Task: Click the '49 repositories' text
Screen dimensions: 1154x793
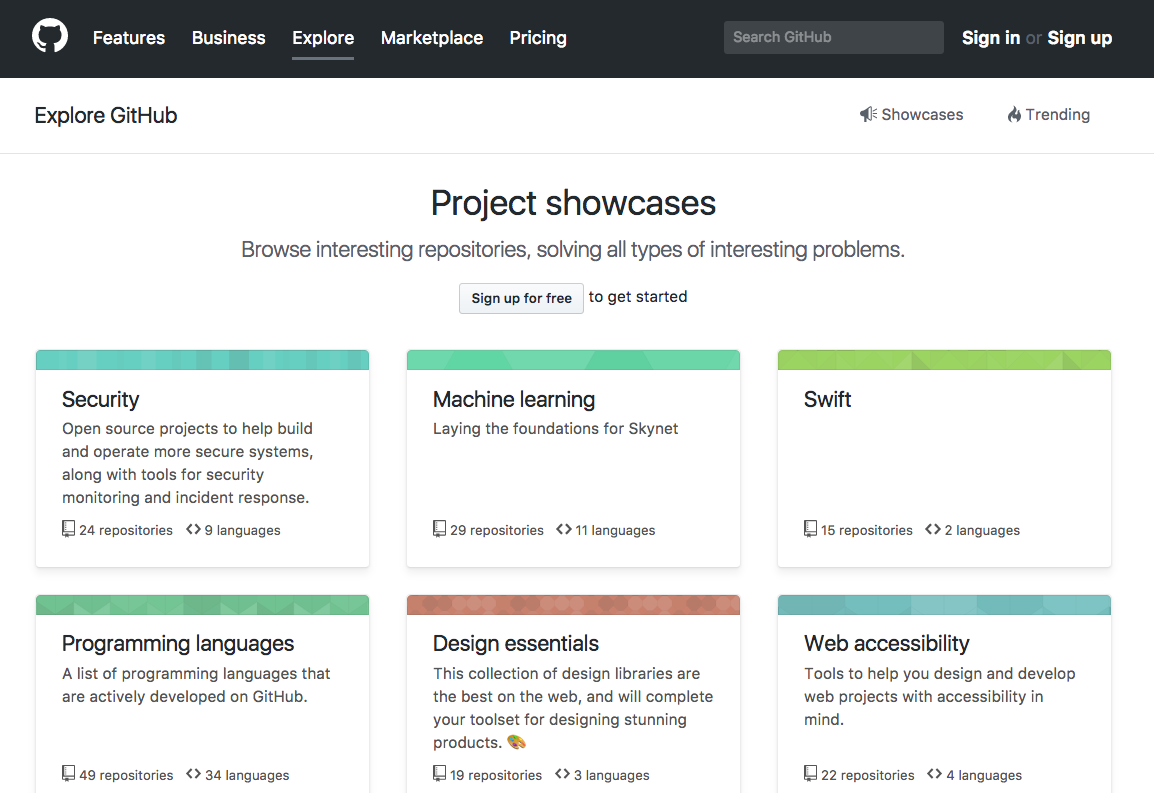Action: pyautogui.click(x=126, y=775)
